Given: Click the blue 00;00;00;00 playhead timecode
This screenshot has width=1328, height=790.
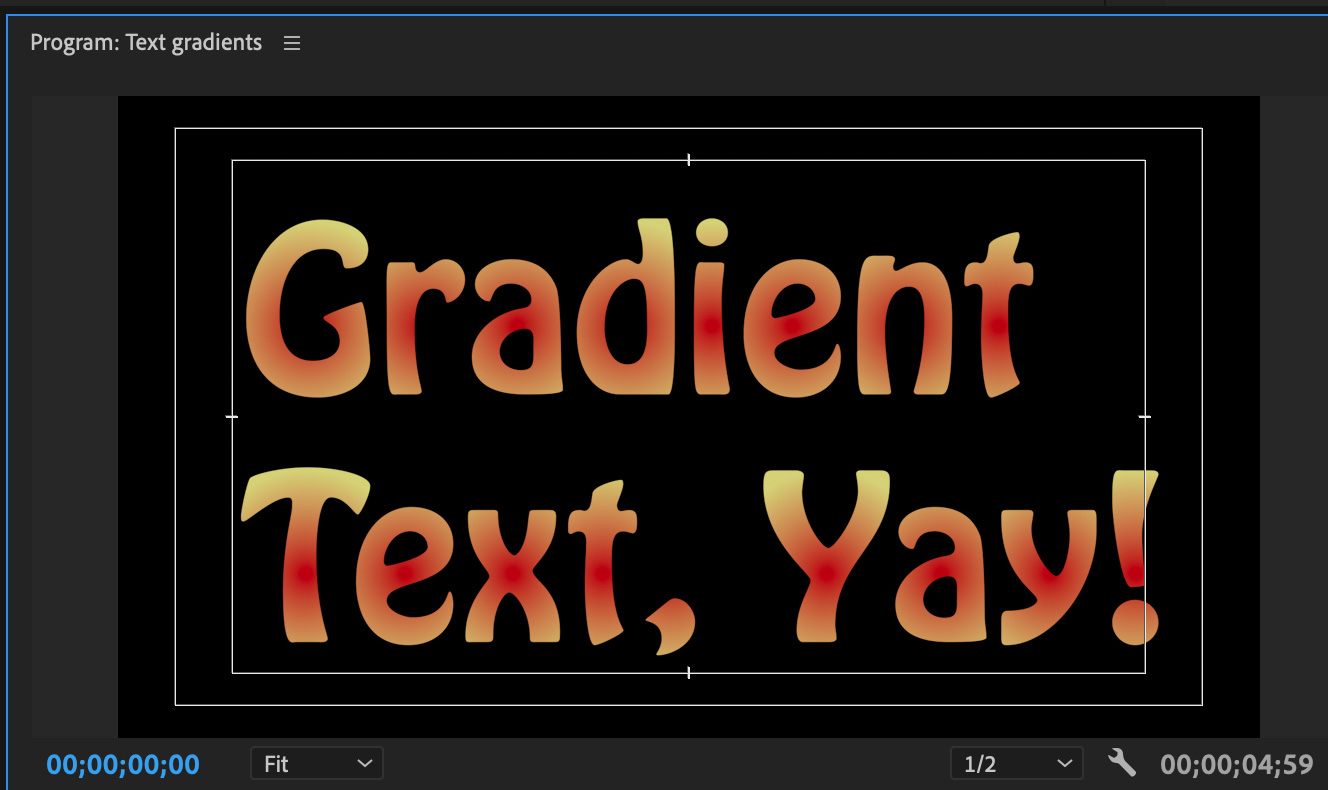Looking at the screenshot, I should point(123,765).
